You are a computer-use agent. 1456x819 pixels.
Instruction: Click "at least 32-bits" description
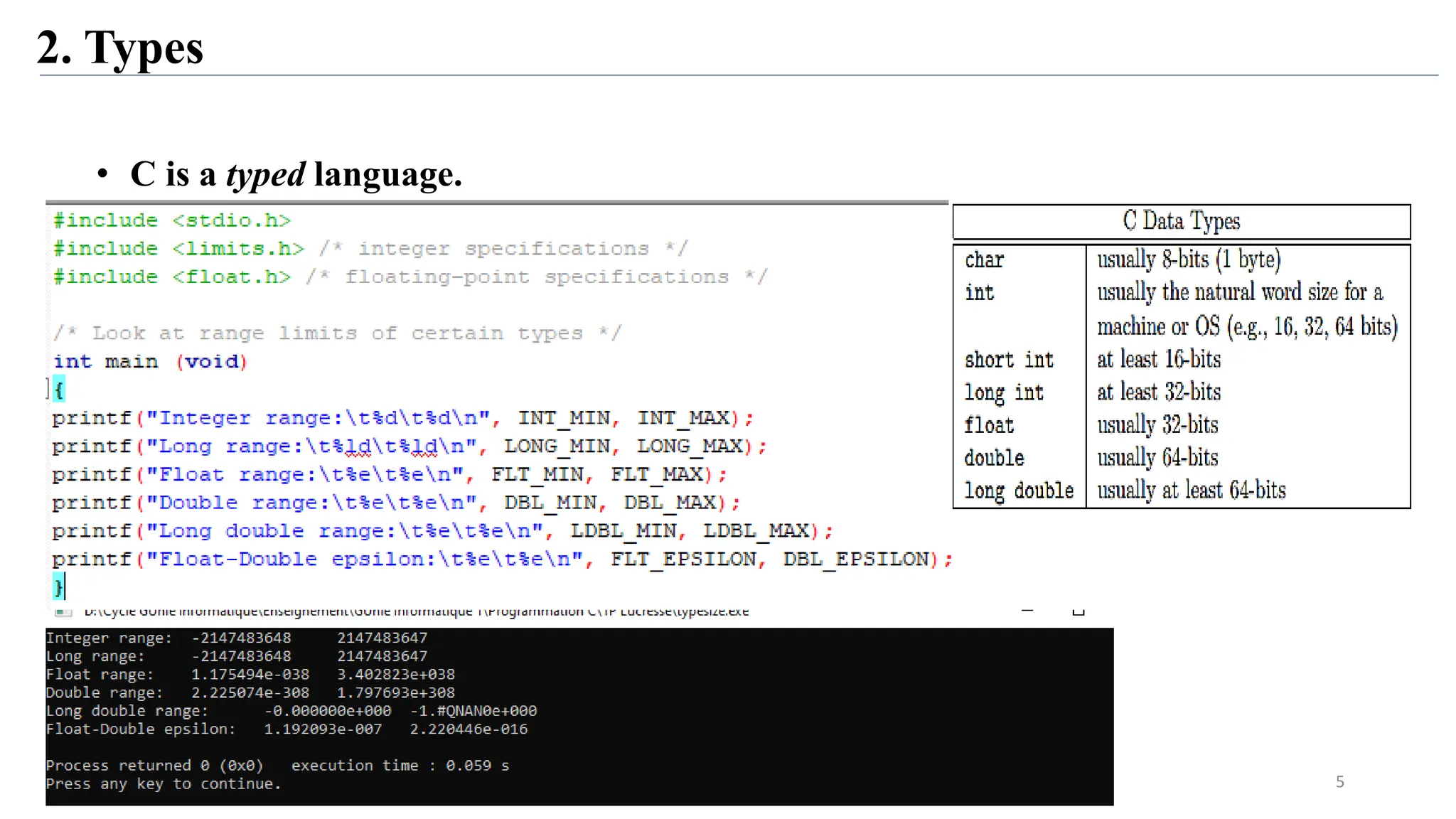pyautogui.click(x=1159, y=392)
